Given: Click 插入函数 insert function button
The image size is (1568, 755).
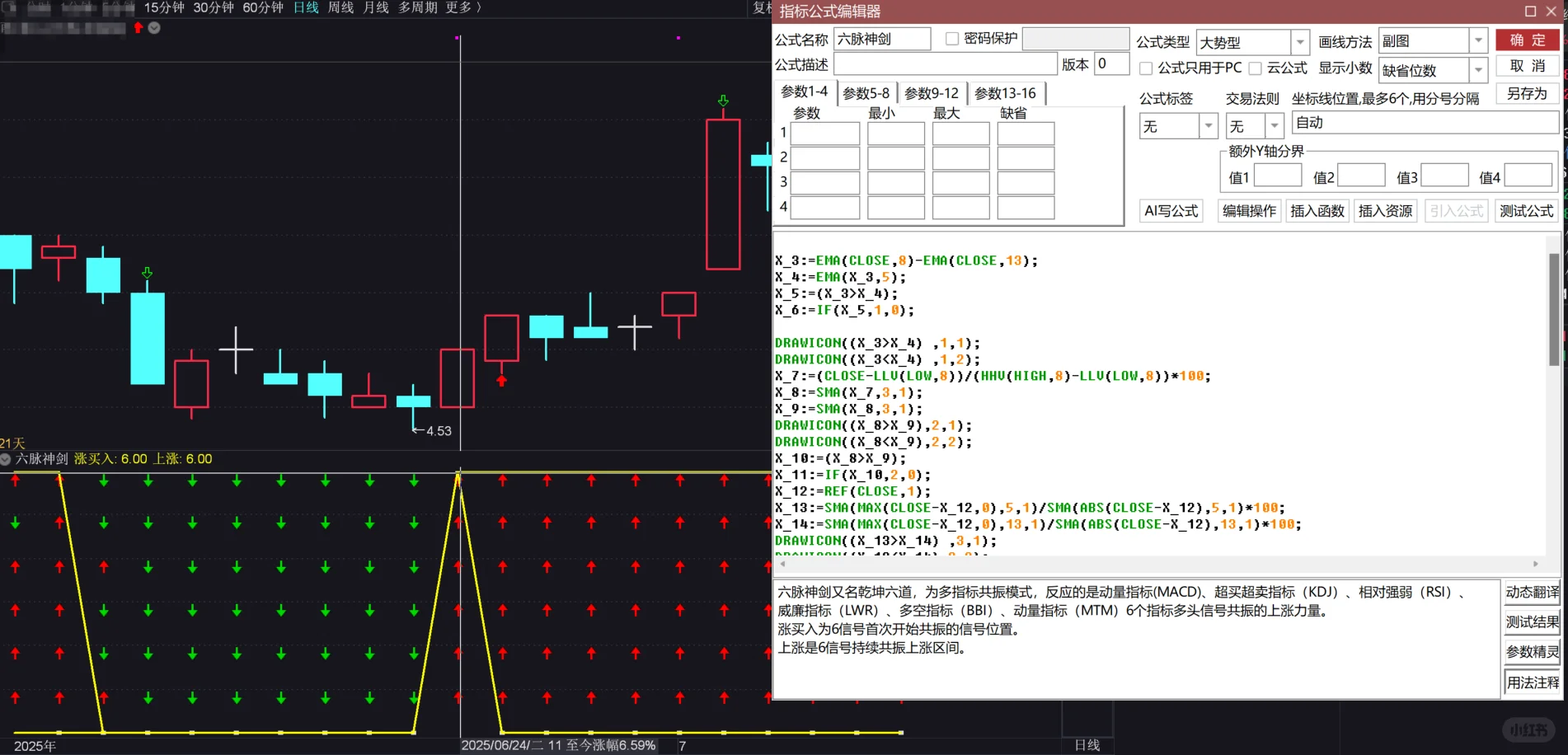Looking at the screenshot, I should [1317, 211].
